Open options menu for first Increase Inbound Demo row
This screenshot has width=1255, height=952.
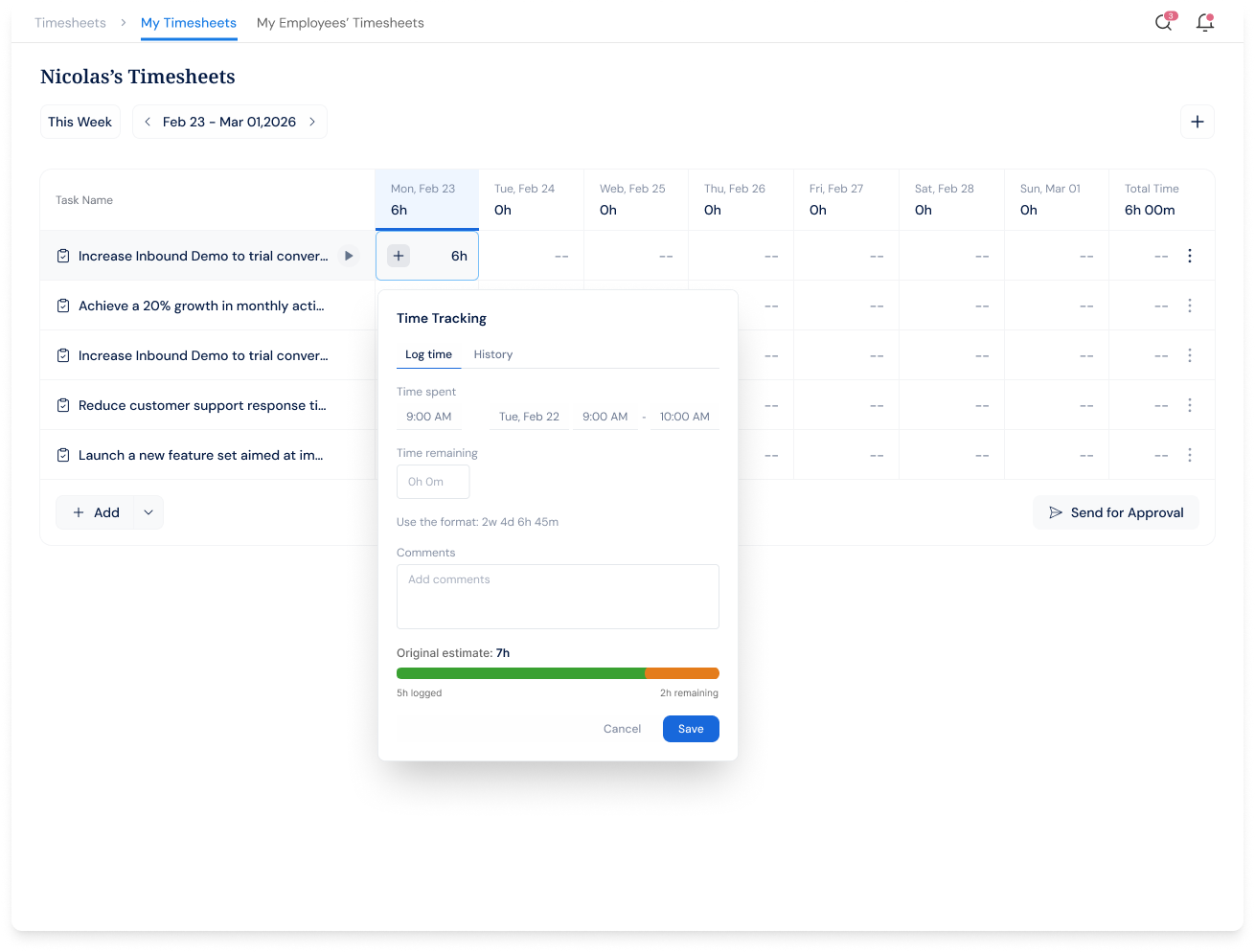(x=1190, y=256)
